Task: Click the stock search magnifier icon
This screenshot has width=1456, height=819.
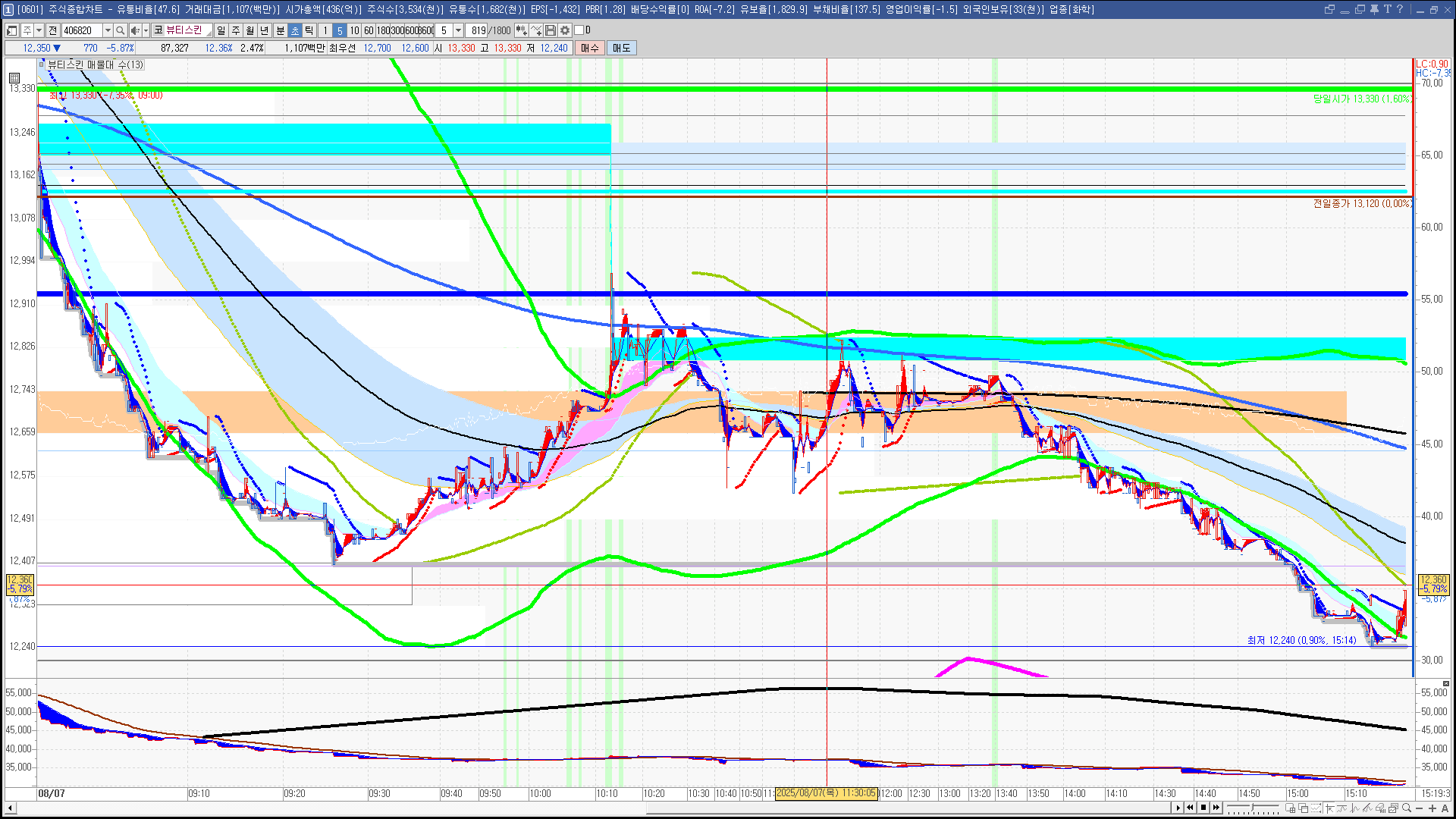Action: click(120, 30)
